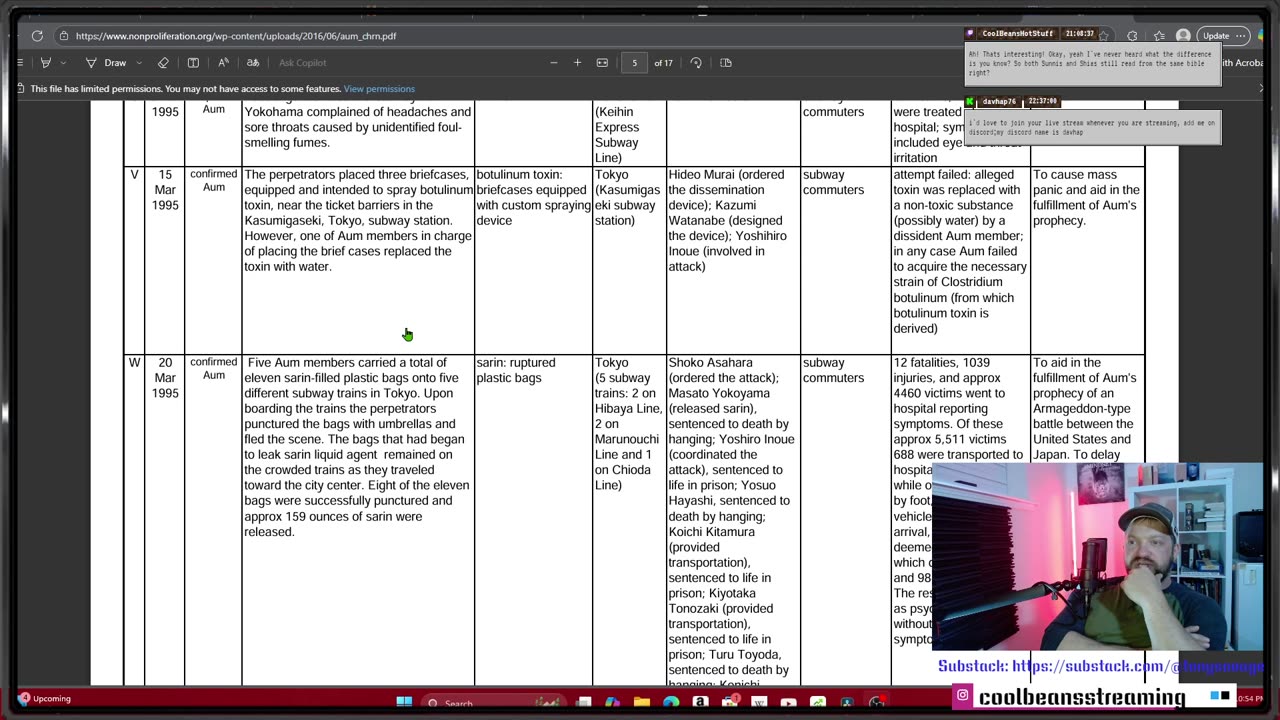Toggle fit to width view
This screenshot has width=1280, height=720.
[602, 63]
